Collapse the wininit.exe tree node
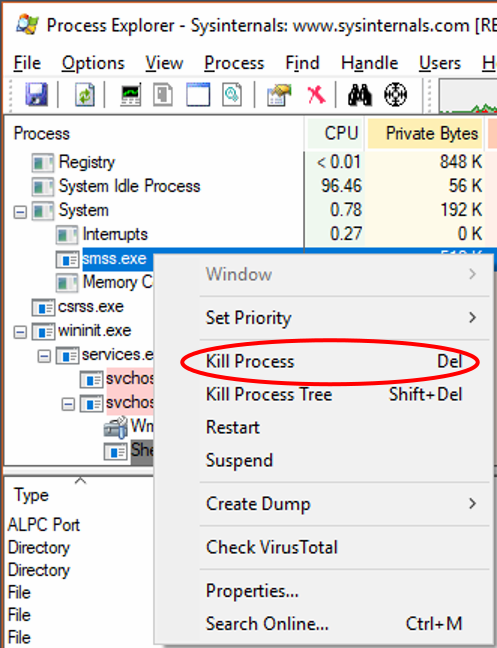The image size is (497, 648). (x=20, y=332)
